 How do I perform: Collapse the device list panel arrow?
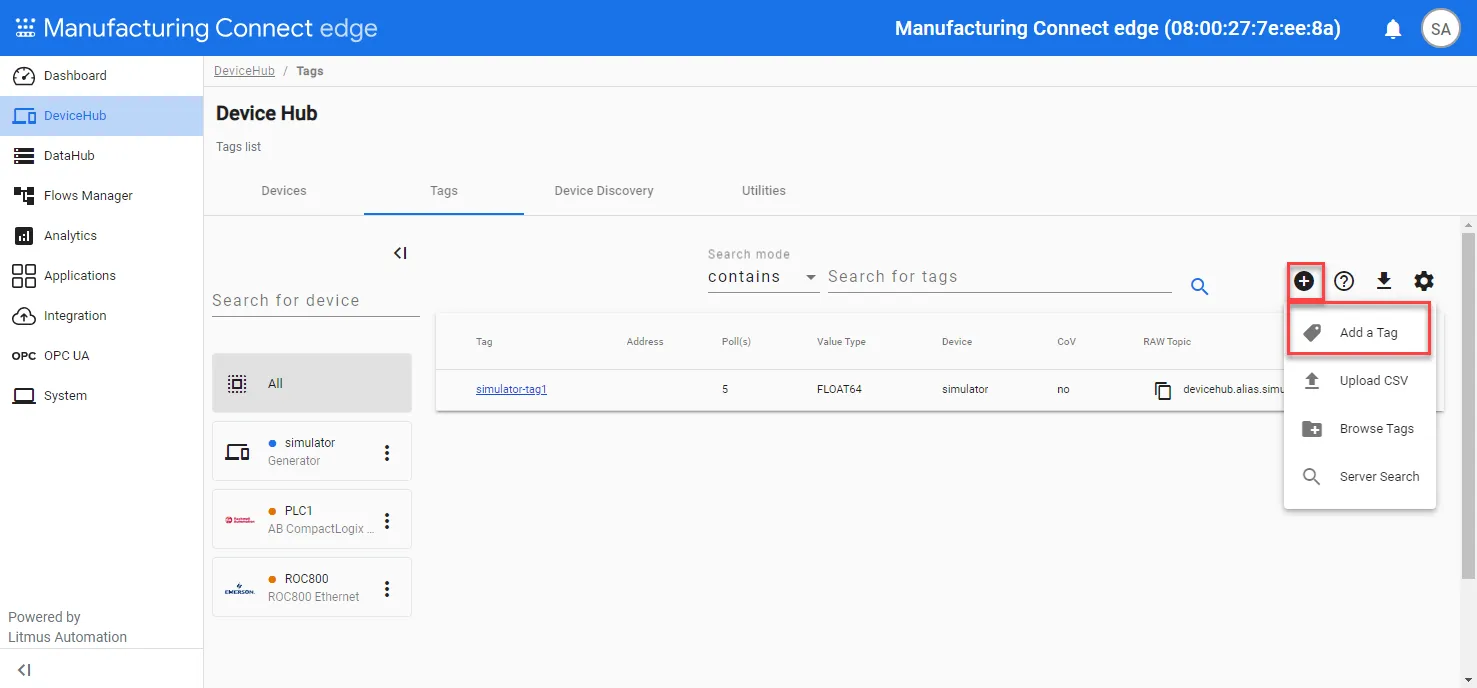click(x=400, y=253)
